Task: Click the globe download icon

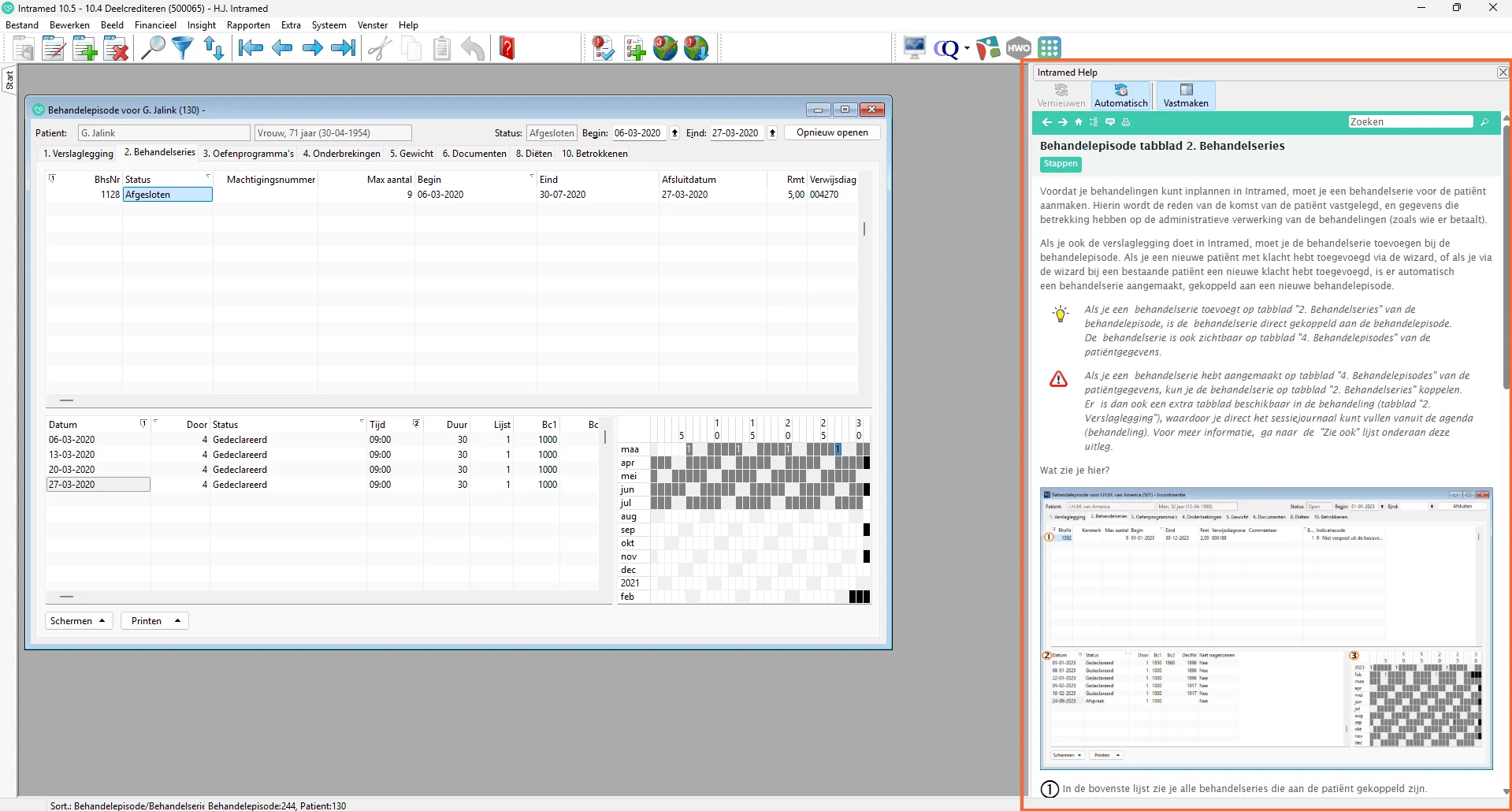Action: point(696,48)
